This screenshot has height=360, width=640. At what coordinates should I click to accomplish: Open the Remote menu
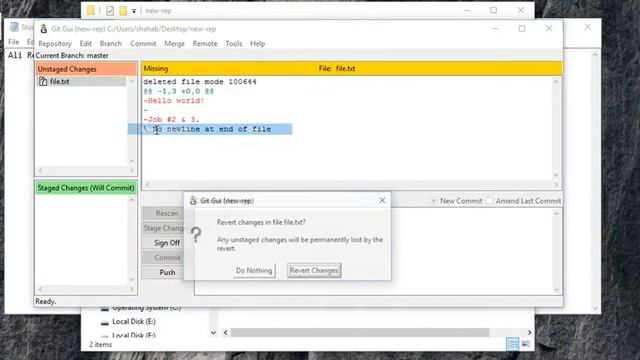(x=205, y=43)
